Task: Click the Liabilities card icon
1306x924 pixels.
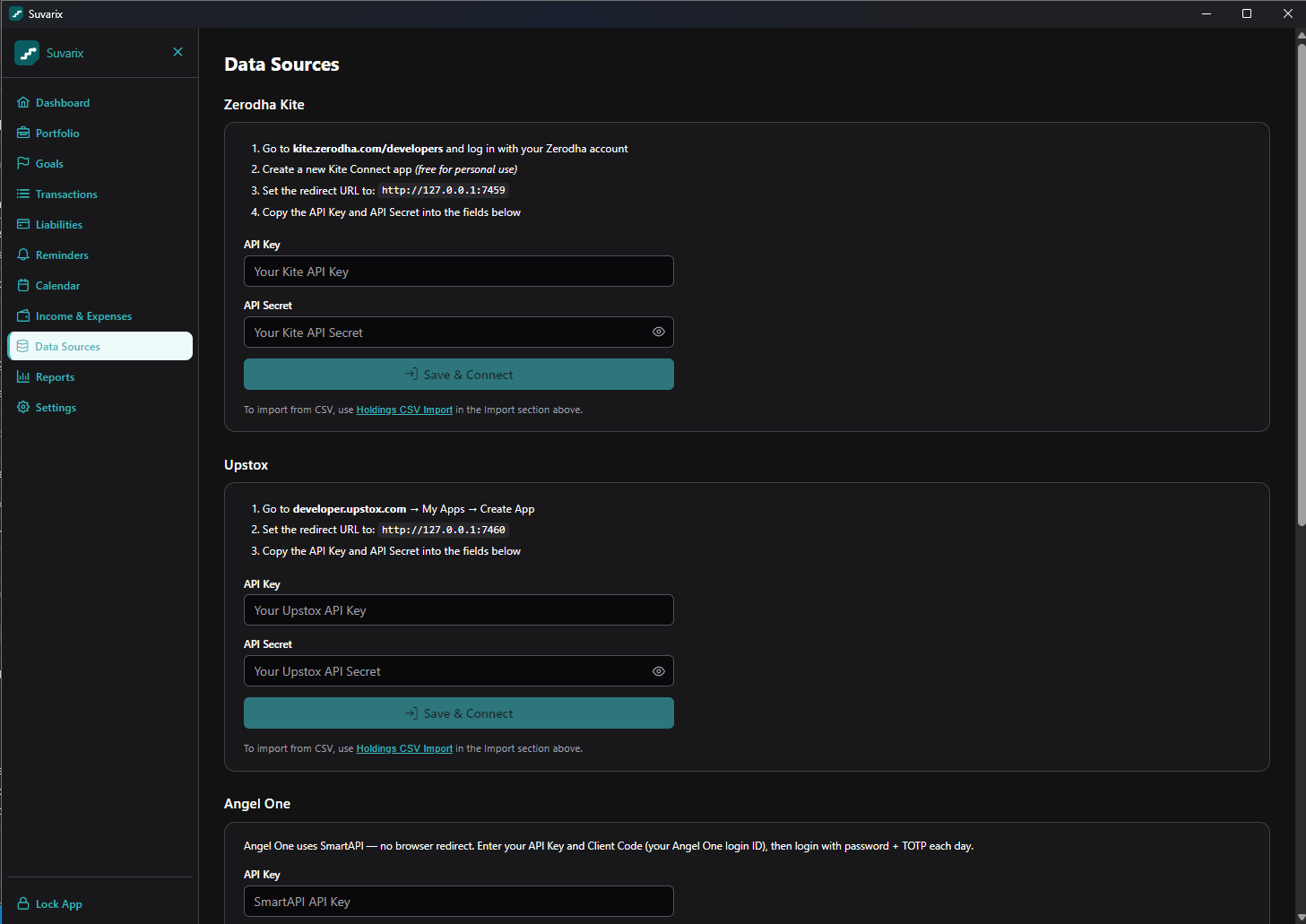Action: tap(23, 224)
